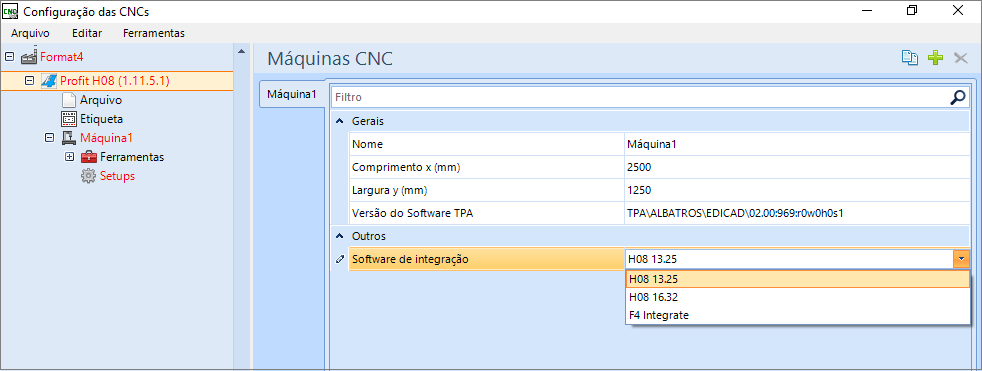Click into the Filtro search field
The width and height of the screenshot is (982, 371).
[639, 97]
